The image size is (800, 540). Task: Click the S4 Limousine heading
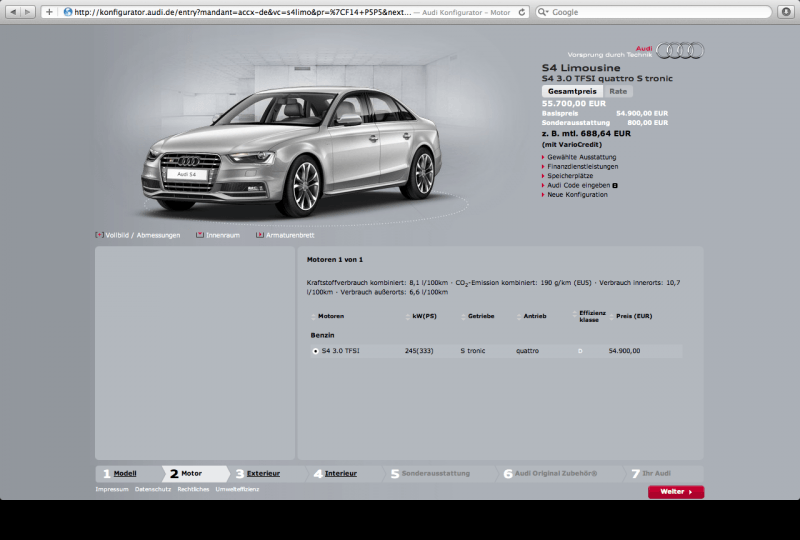pos(581,68)
